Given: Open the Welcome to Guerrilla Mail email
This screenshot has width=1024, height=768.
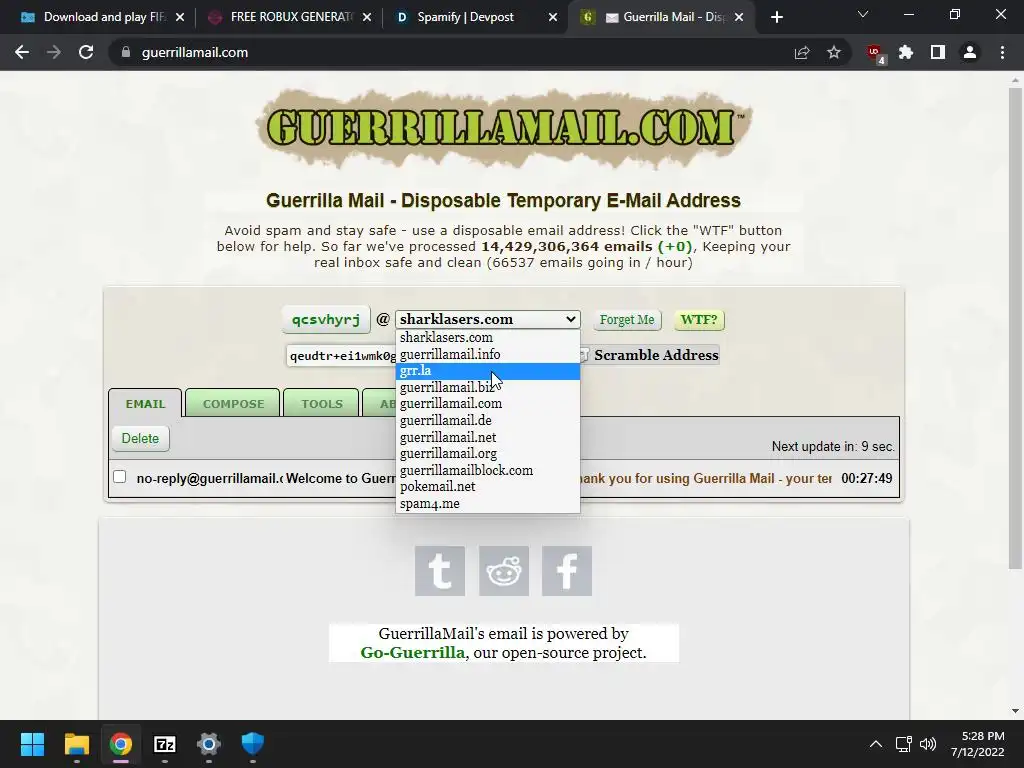Looking at the screenshot, I should [504, 478].
